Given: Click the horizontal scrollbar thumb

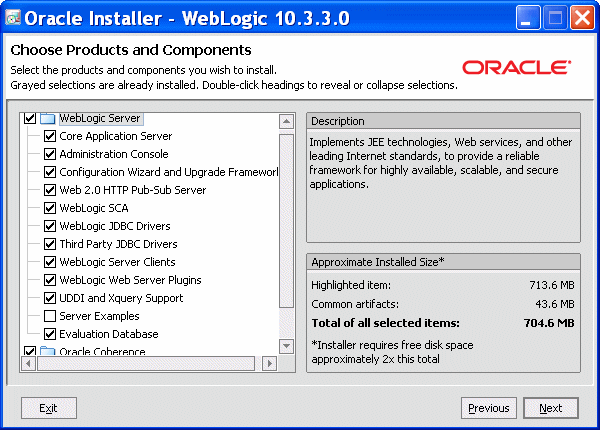Looking at the screenshot, I should (146, 363).
